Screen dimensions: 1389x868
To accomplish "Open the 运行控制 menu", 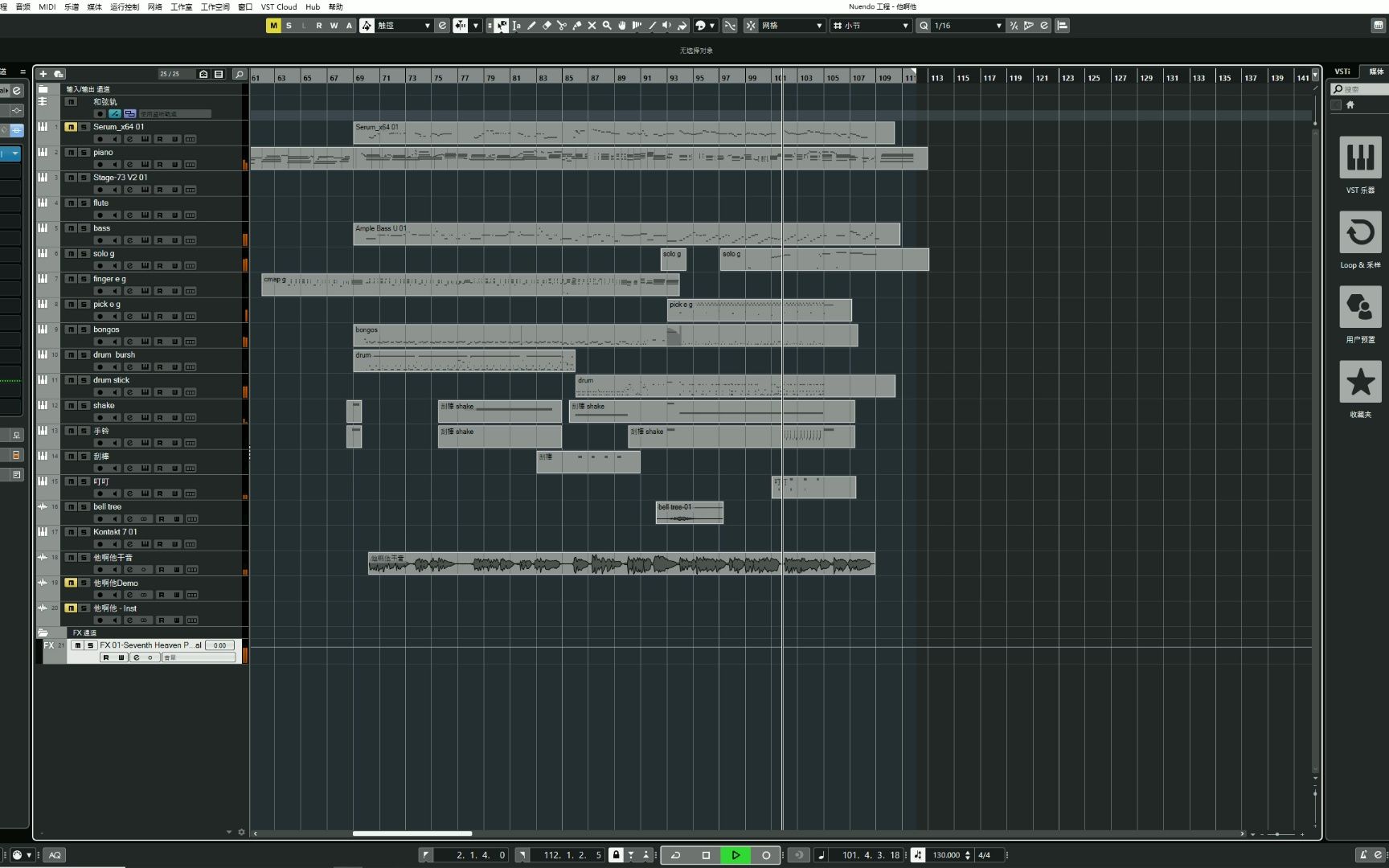I will 124,6.
